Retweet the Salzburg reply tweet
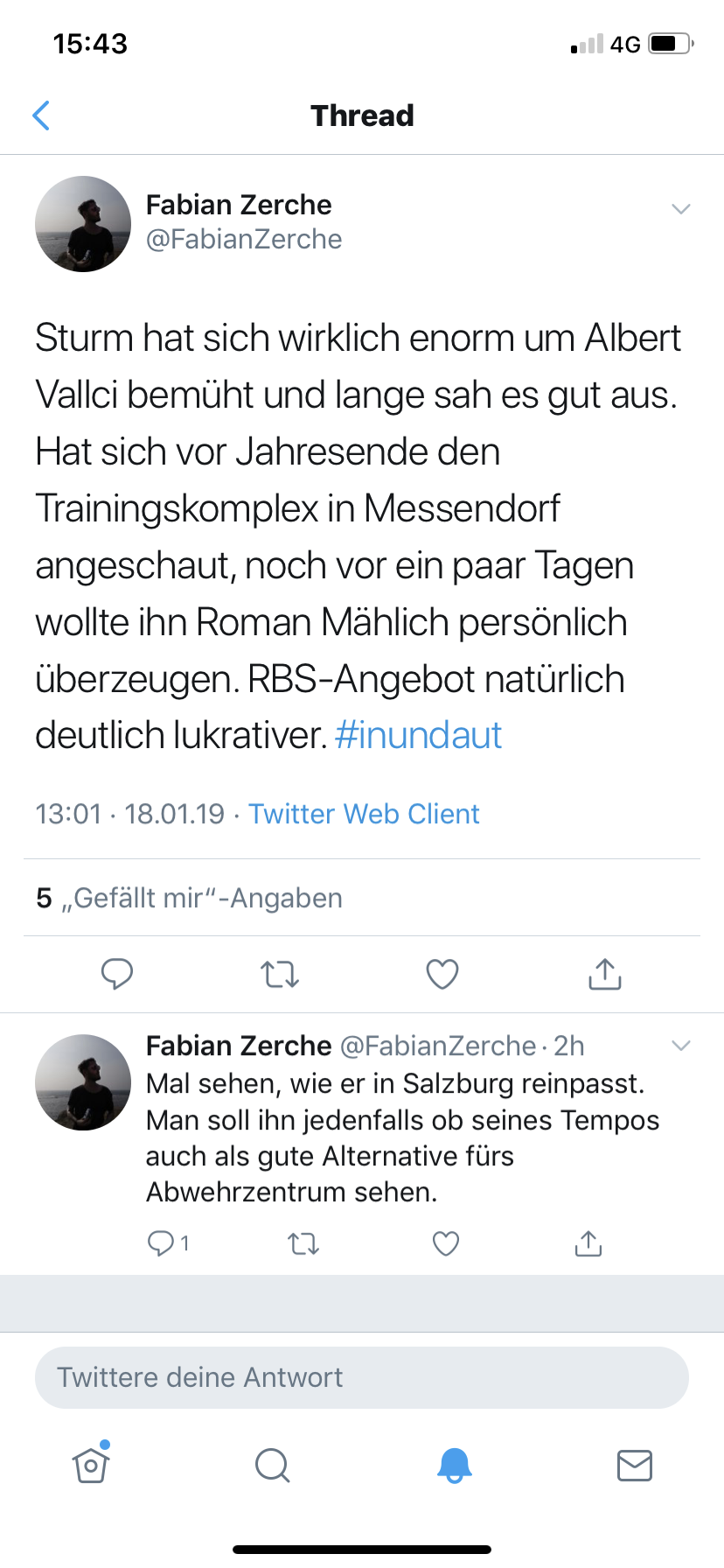 [x=303, y=1243]
